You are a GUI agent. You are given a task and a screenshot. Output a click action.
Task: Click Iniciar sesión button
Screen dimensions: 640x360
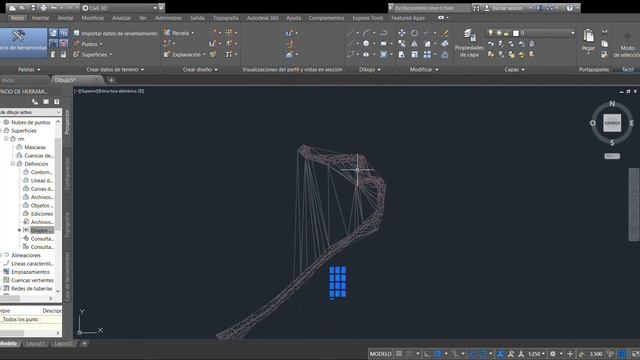(507, 8)
